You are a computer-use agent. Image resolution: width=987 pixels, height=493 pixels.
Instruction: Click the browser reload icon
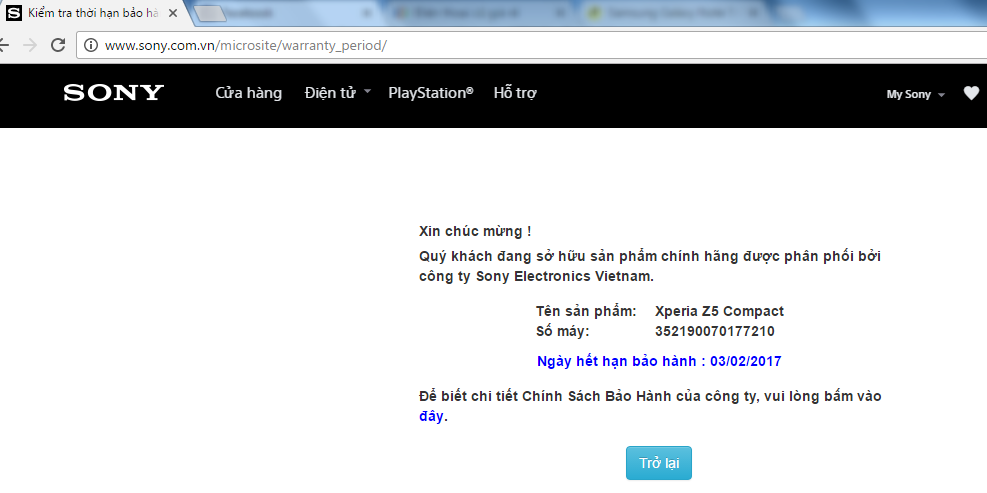(x=58, y=45)
